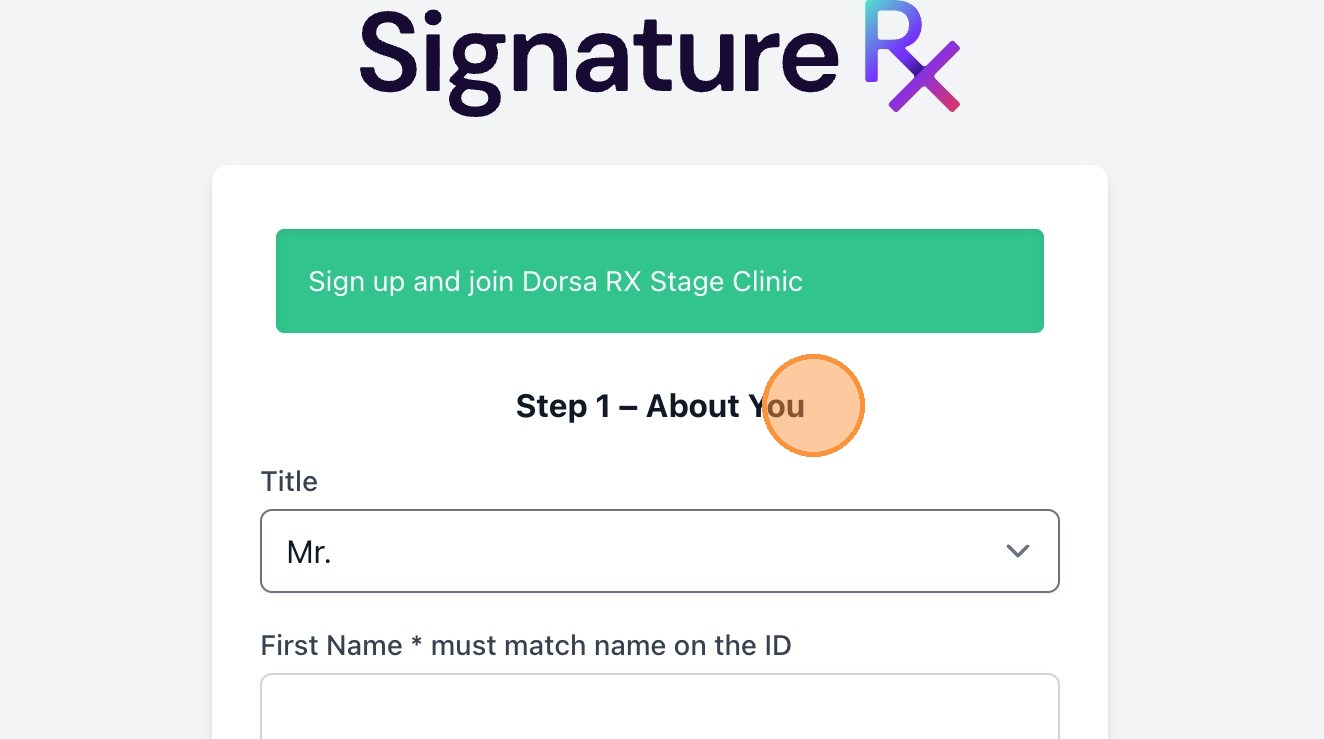Click 'Dorsa RX Stage Clinic' banner text
This screenshot has width=1324, height=739.
[x=662, y=281]
